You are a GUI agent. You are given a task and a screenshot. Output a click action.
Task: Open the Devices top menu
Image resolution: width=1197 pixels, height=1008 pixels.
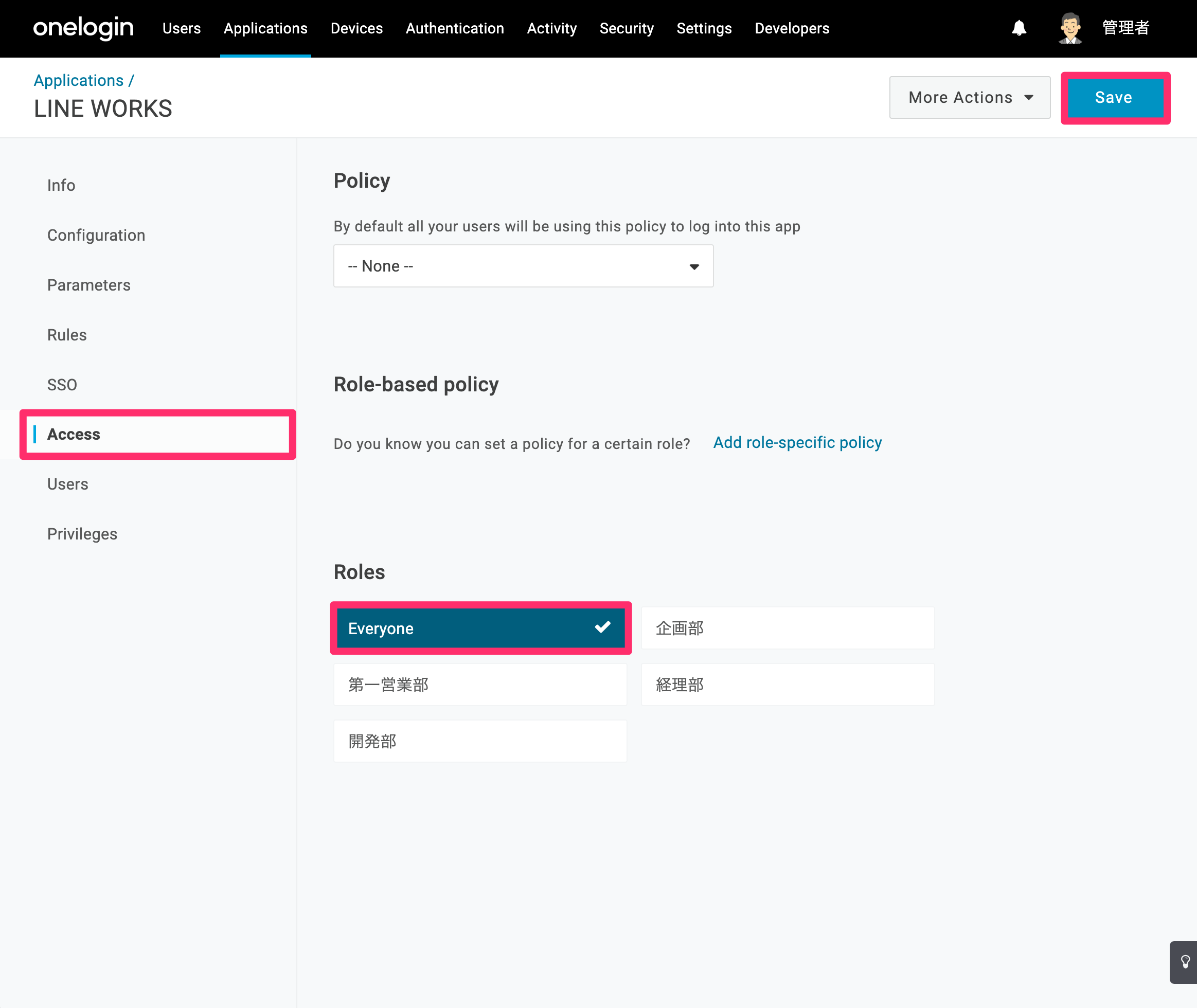[x=356, y=28]
